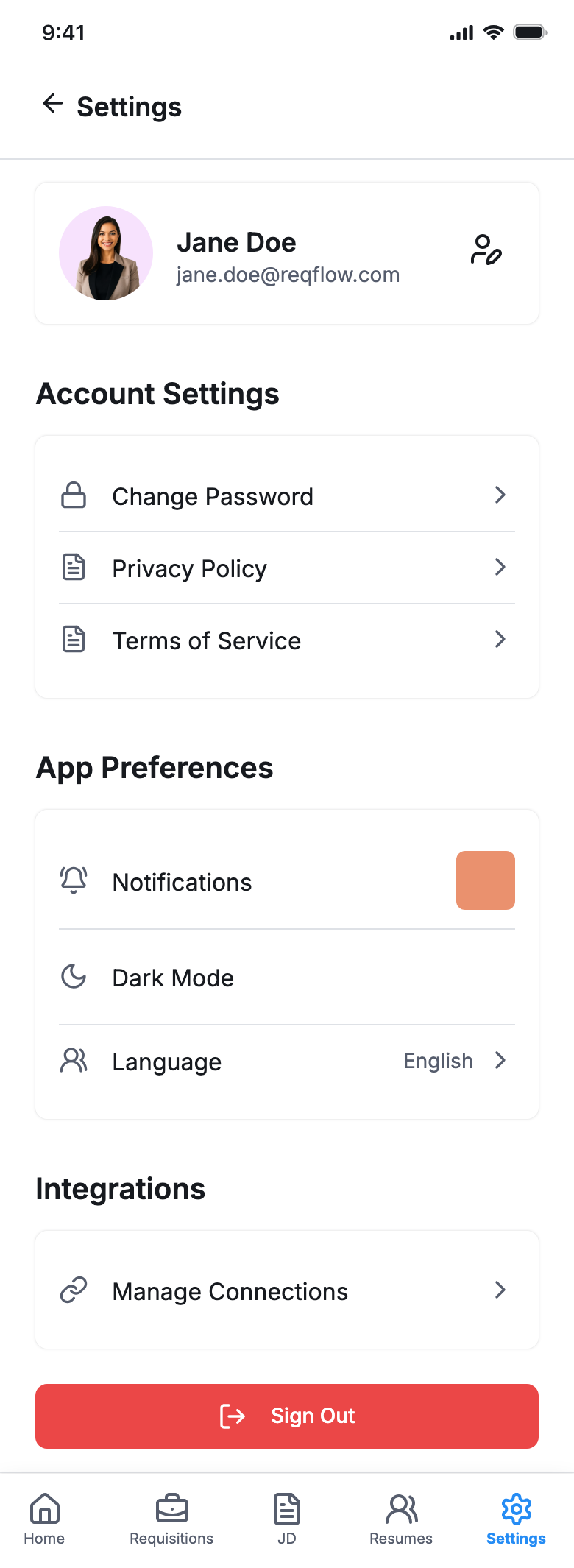Go to the Resumes tab
The image size is (574, 1568).
[x=401, y=1519]
